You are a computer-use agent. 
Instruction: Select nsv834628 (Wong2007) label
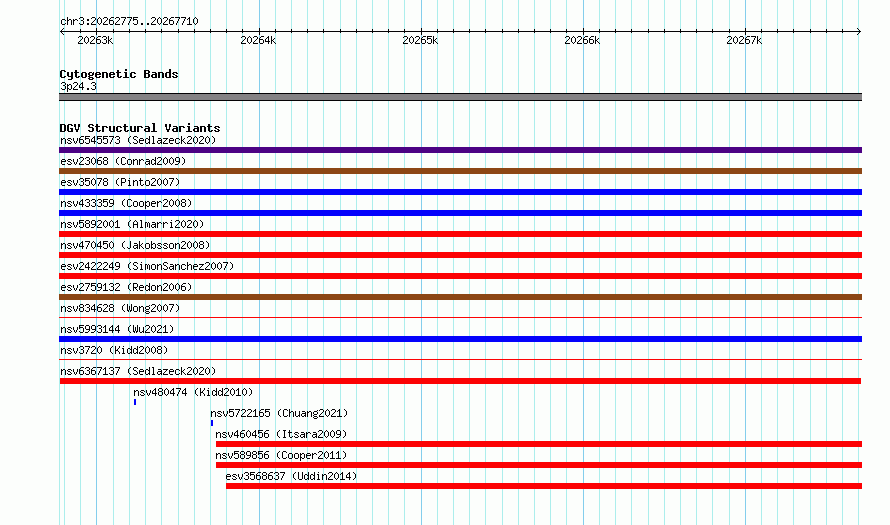click(120, 308)
